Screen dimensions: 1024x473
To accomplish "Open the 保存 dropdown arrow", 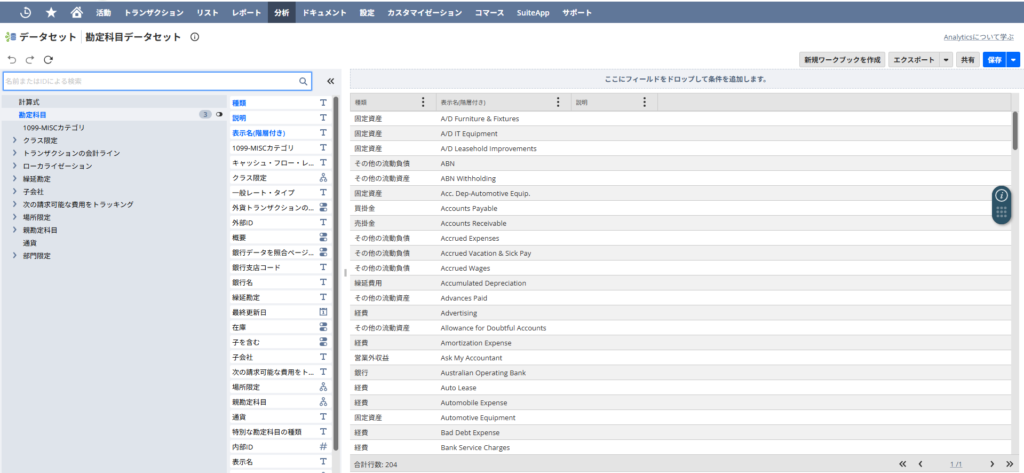I will click(x=1013, y=60).
